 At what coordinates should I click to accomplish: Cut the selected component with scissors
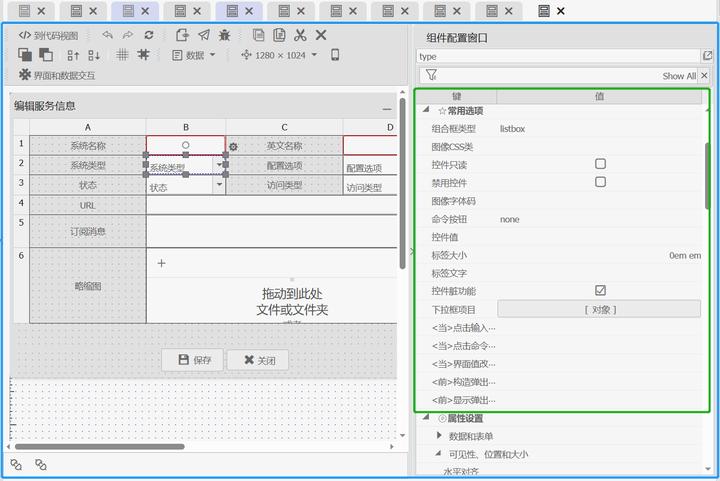[x=300, y=35]
